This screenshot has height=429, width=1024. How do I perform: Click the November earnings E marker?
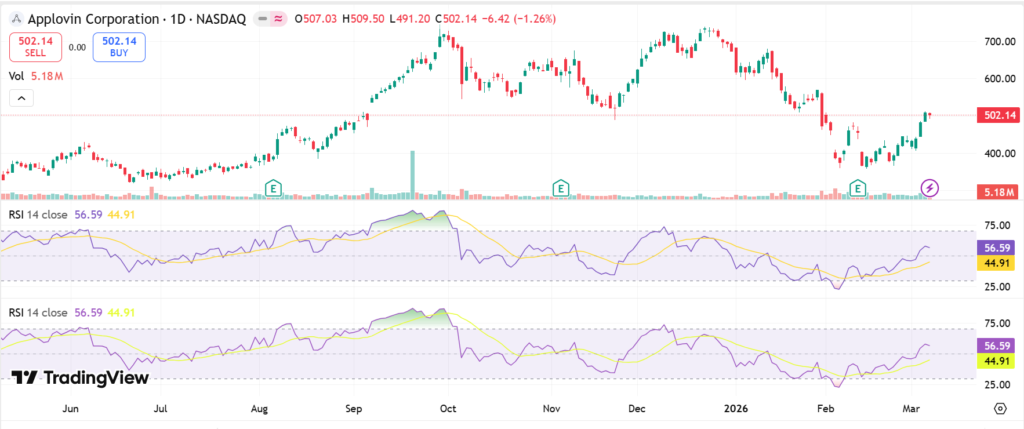(x=561, y=188)
